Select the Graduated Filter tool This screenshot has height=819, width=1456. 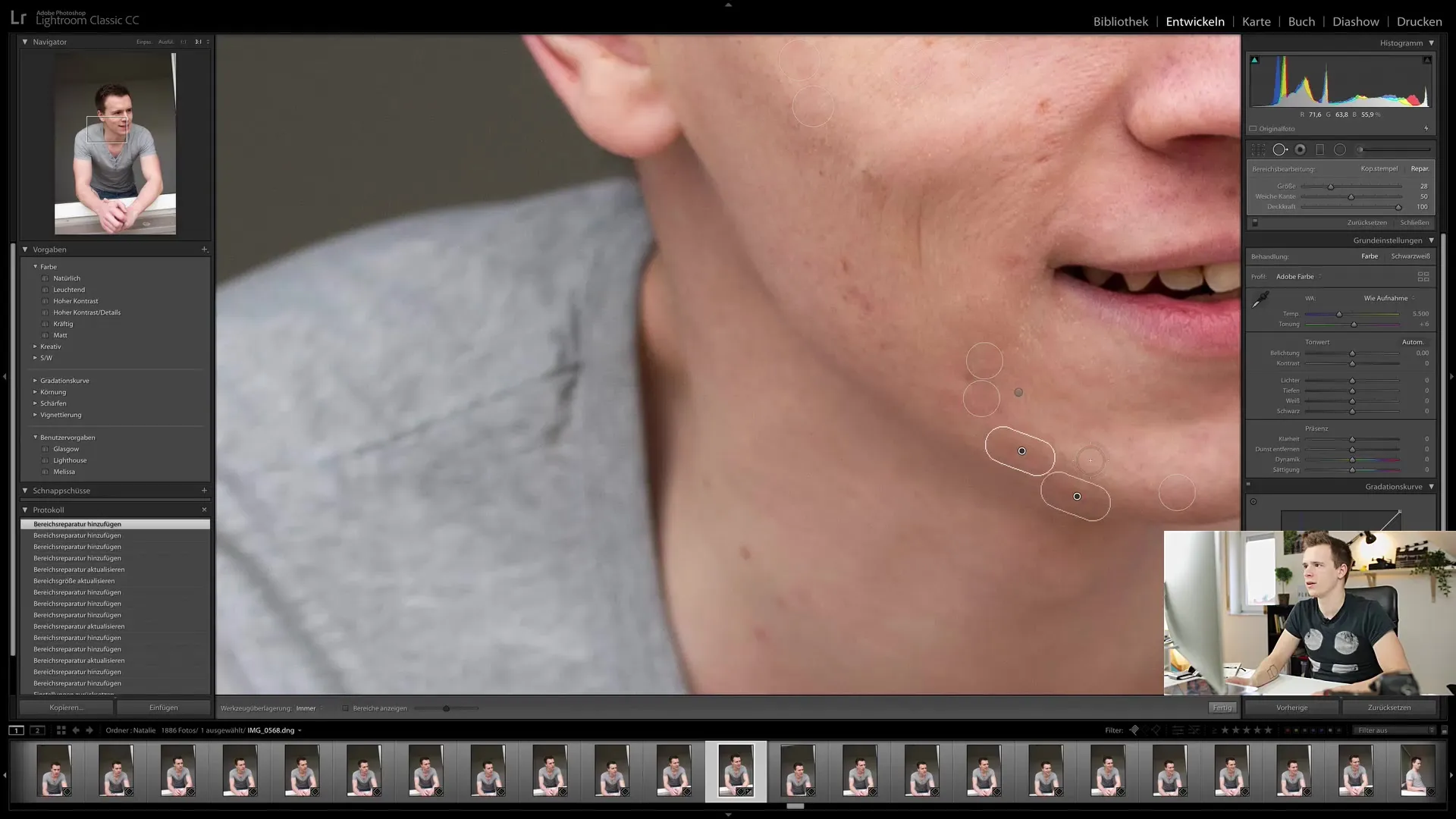tap(1319, 149)
